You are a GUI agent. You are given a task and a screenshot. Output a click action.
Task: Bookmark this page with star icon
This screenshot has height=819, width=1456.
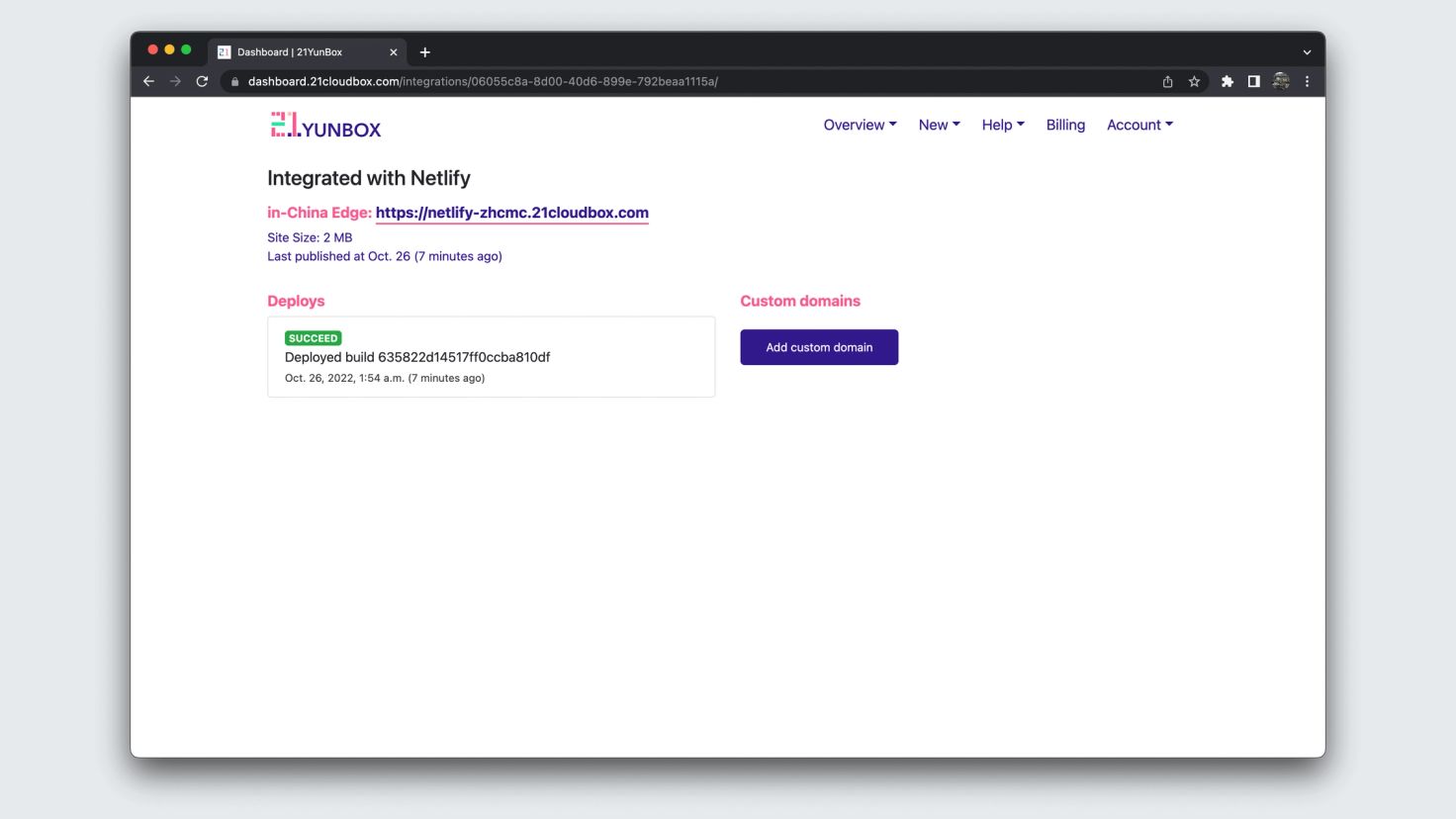(x=1194, y=81)
